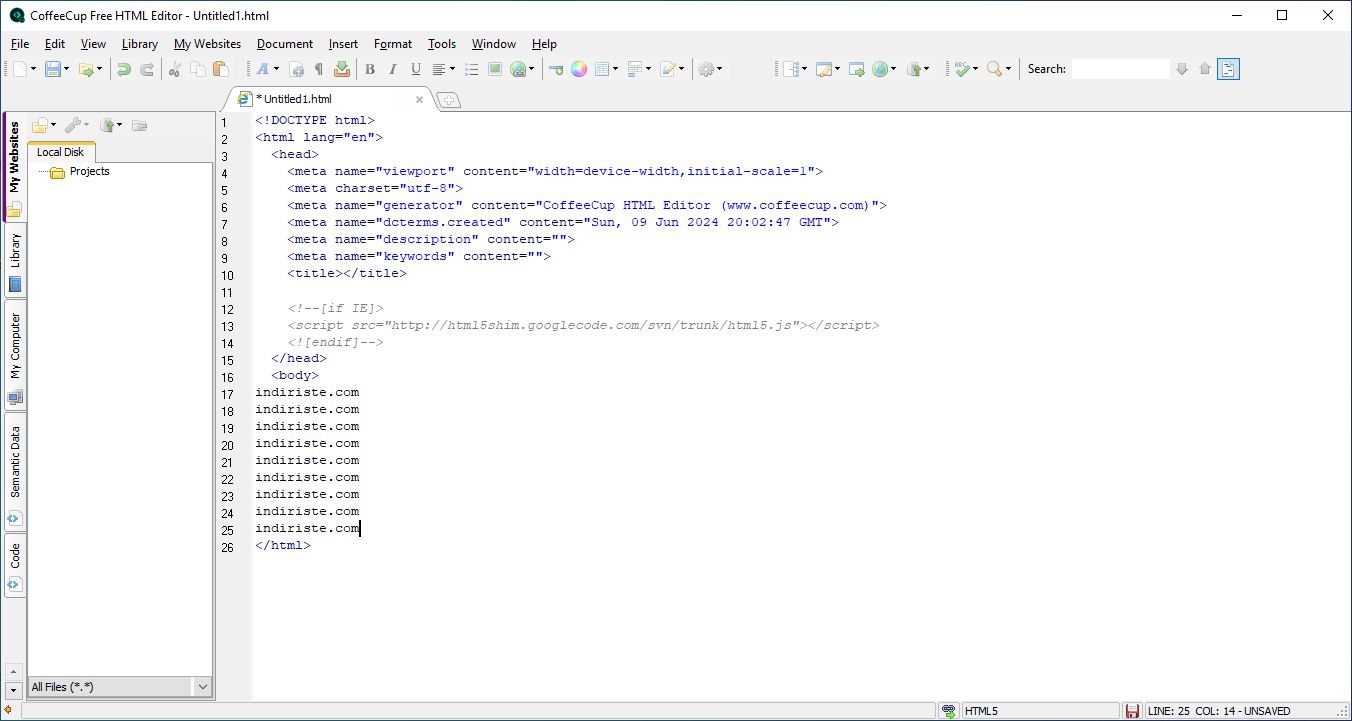This screenshot has height=721, width=1352.
Task: Open the Format menu
Action: (393, 44)
